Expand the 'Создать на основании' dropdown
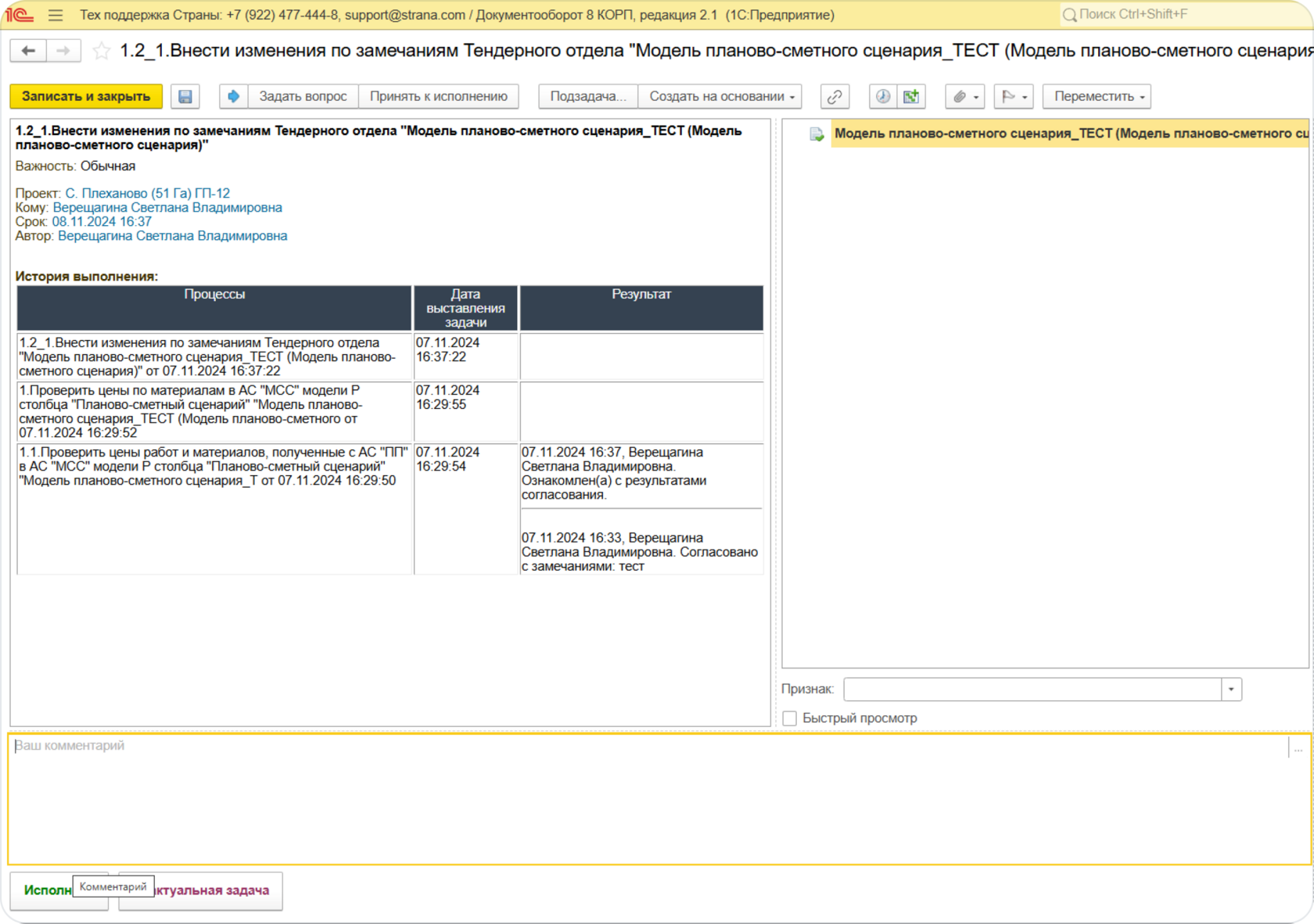The width and height of the screenshot is (1314, 924). (720, 96)
